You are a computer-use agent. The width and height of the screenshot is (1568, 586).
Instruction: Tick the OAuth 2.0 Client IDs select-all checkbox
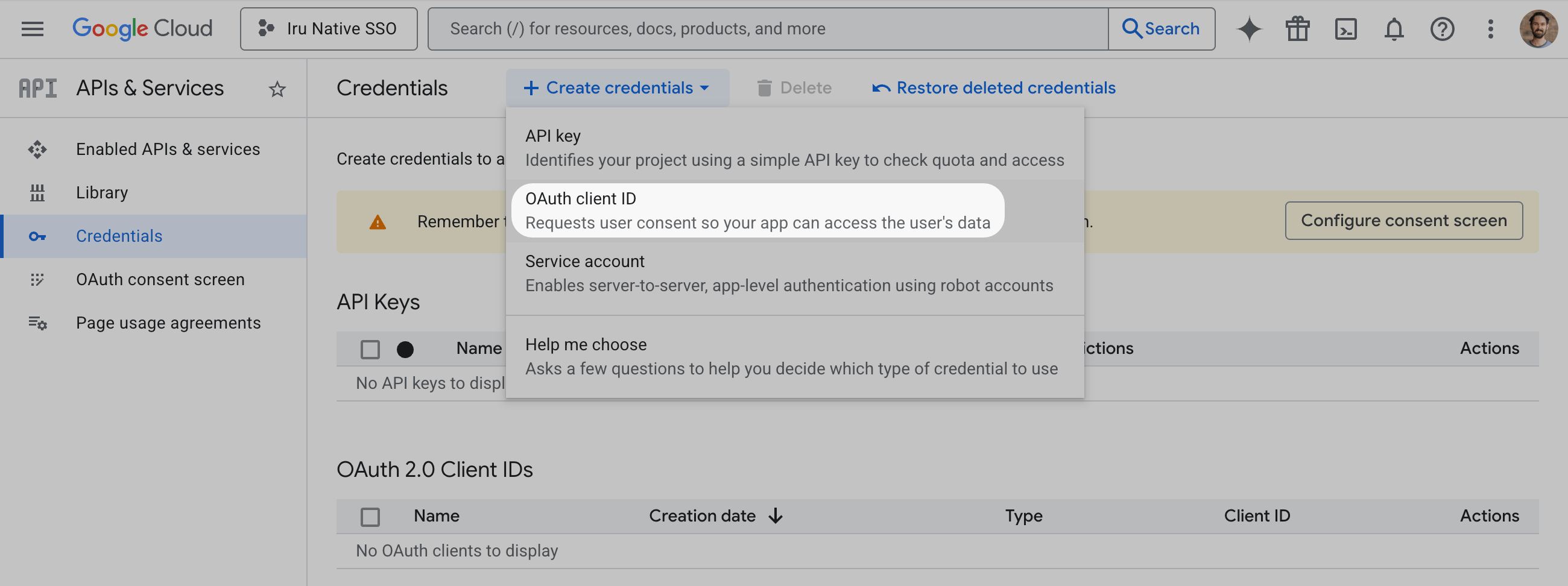tap(370, 517)
